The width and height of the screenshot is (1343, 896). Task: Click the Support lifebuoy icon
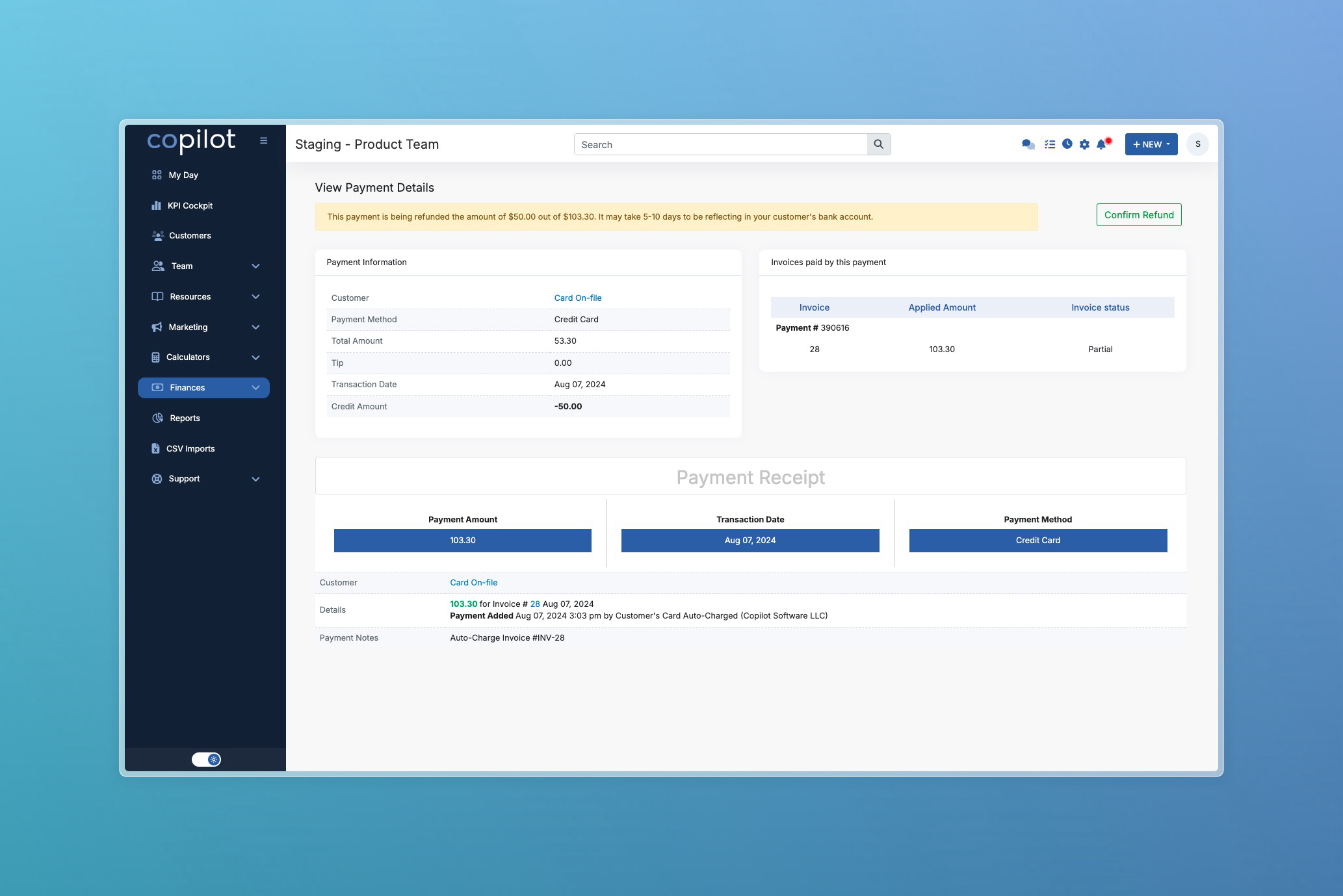(x=157, y=479)
